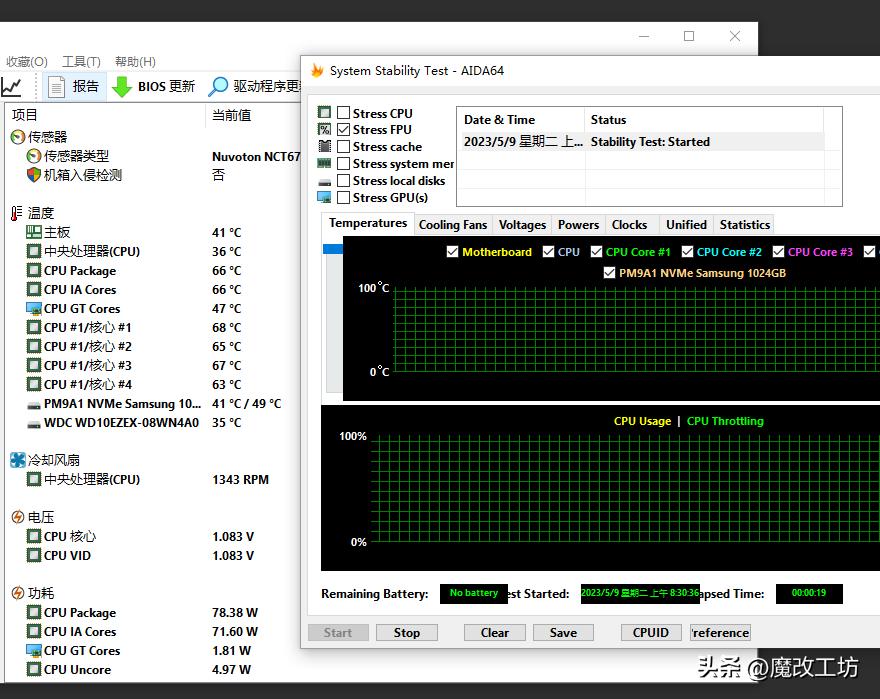Toggle the Motherboard graph checkbox
The width and height of the screenshot is (880, 699).
click(x=452, y=252)
